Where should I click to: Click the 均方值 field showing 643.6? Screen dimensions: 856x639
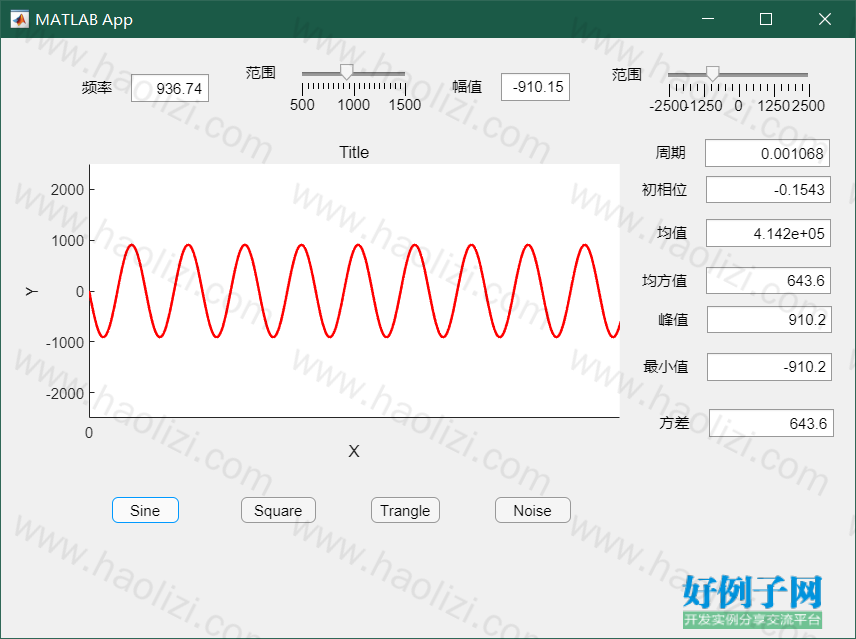coord(768,280)
